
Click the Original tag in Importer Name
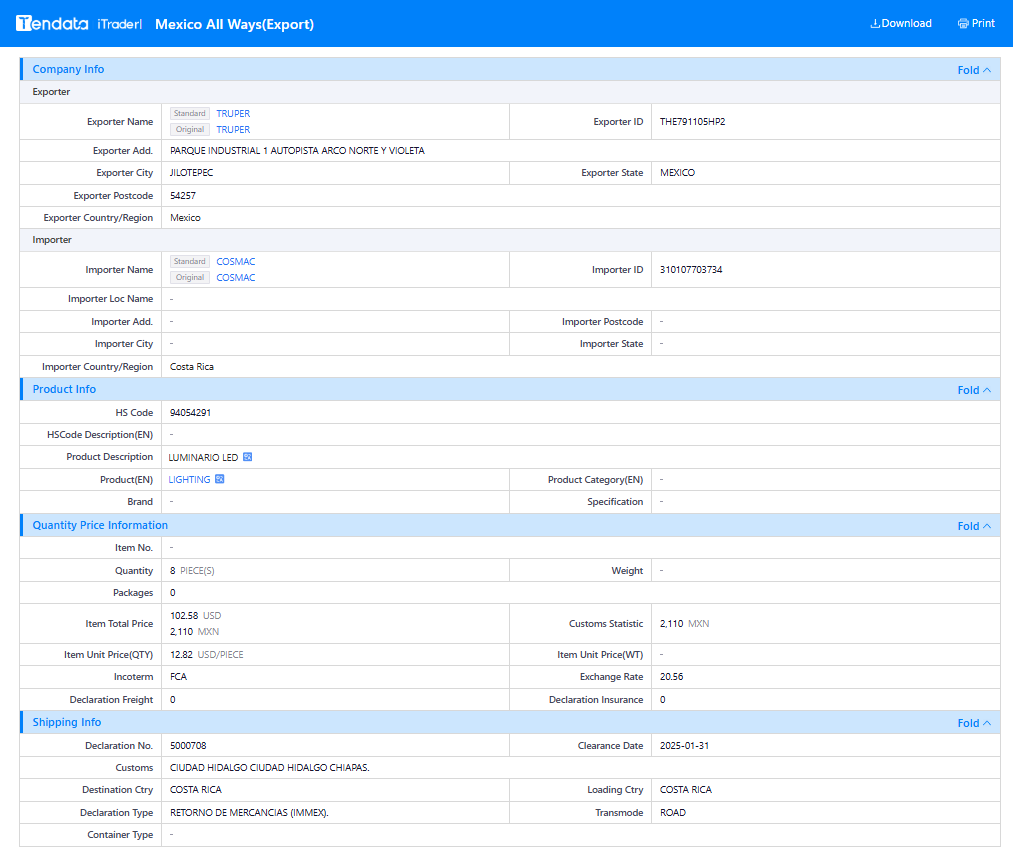189,277
